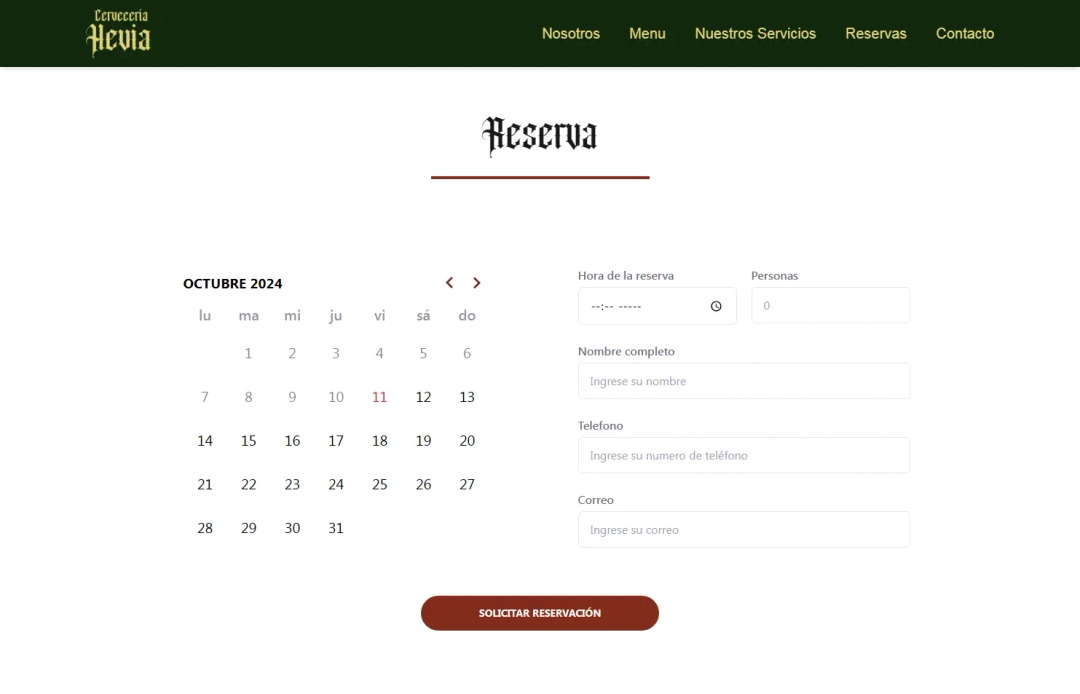Select October 15 date
Viewport: 1080px width, 694px height.
click(x=249, y=441)
